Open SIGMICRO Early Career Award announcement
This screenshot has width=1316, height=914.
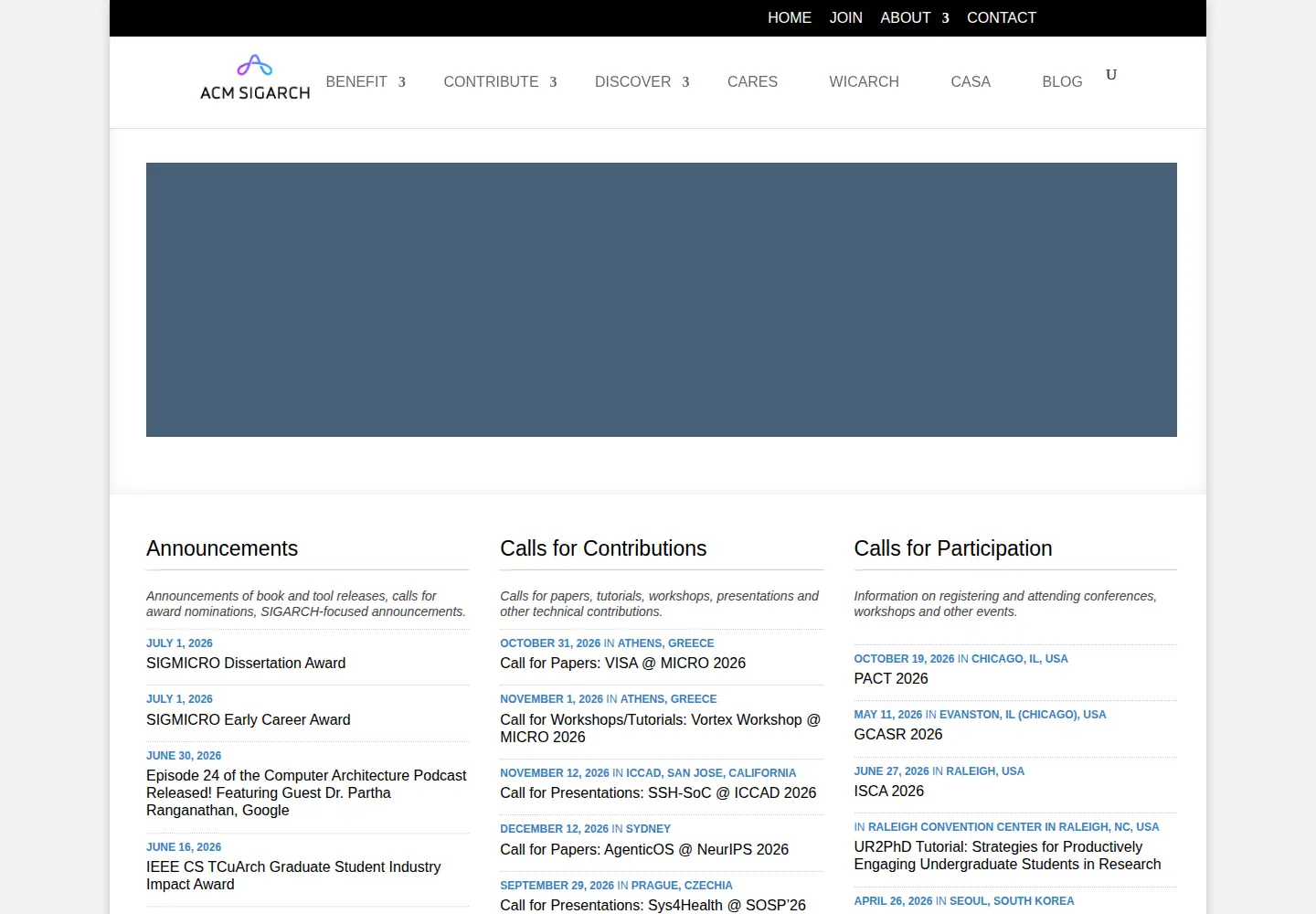tap(249, 719)
